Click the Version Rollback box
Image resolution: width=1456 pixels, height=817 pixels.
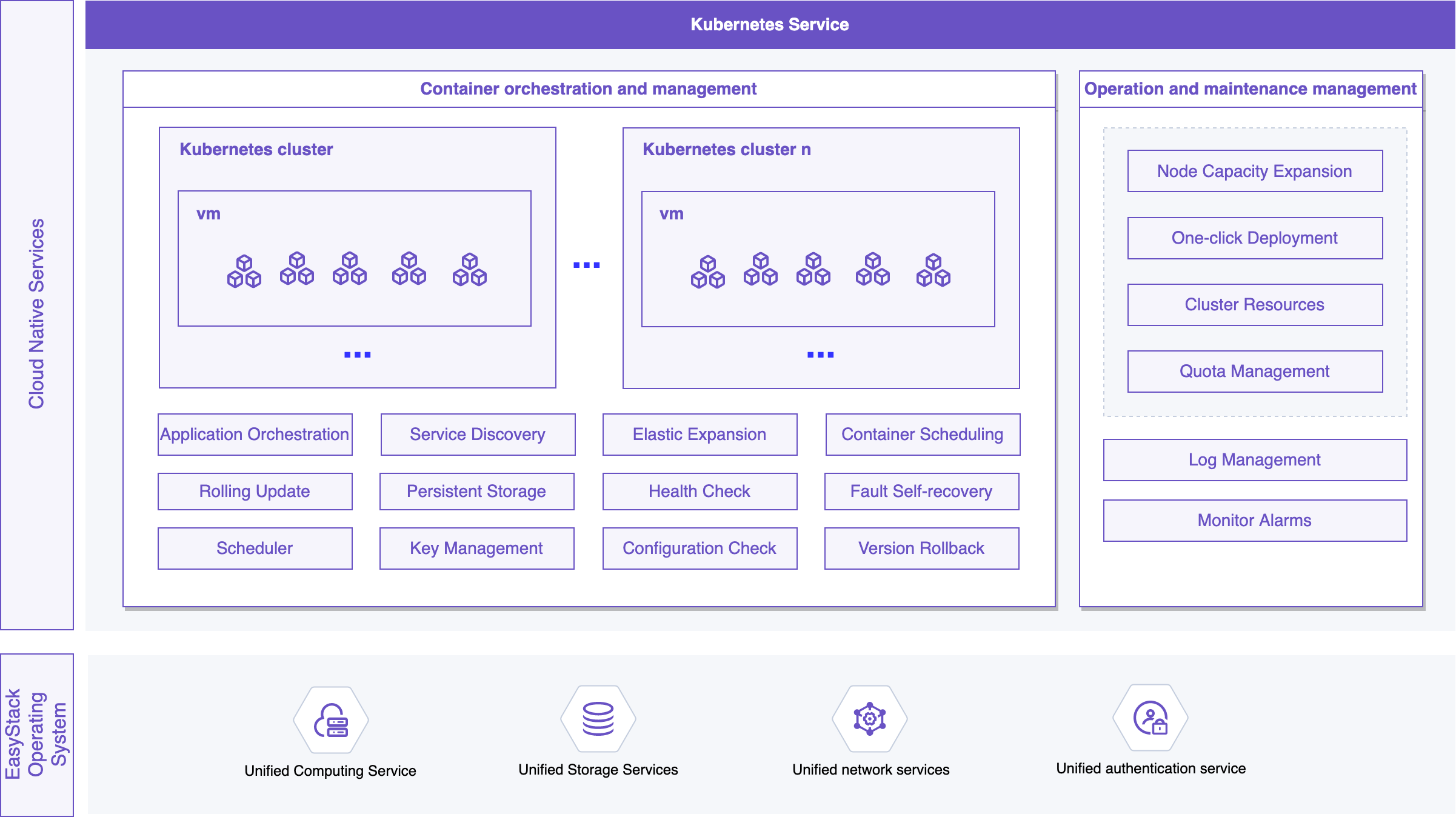tap(921, 548)
